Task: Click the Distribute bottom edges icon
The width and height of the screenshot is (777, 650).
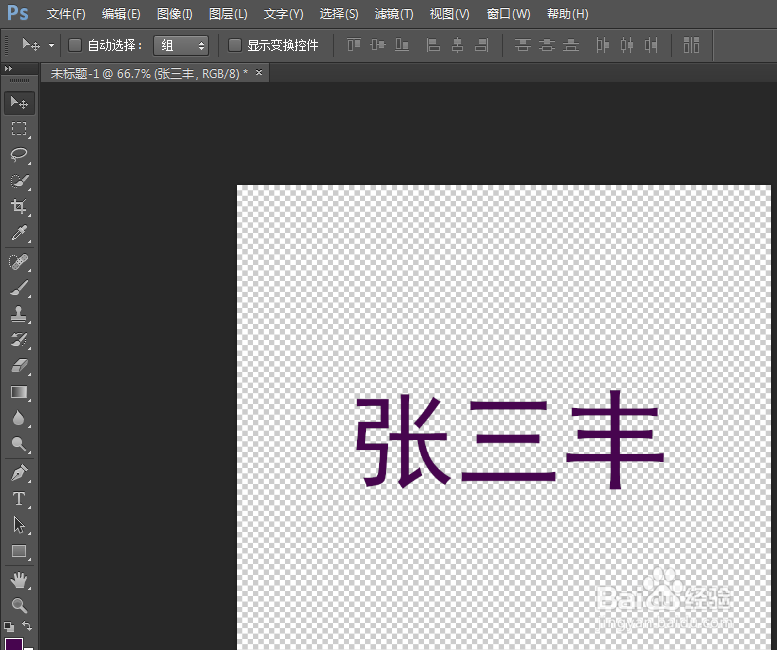Action: pyautogui.click(x=571, y=45)
